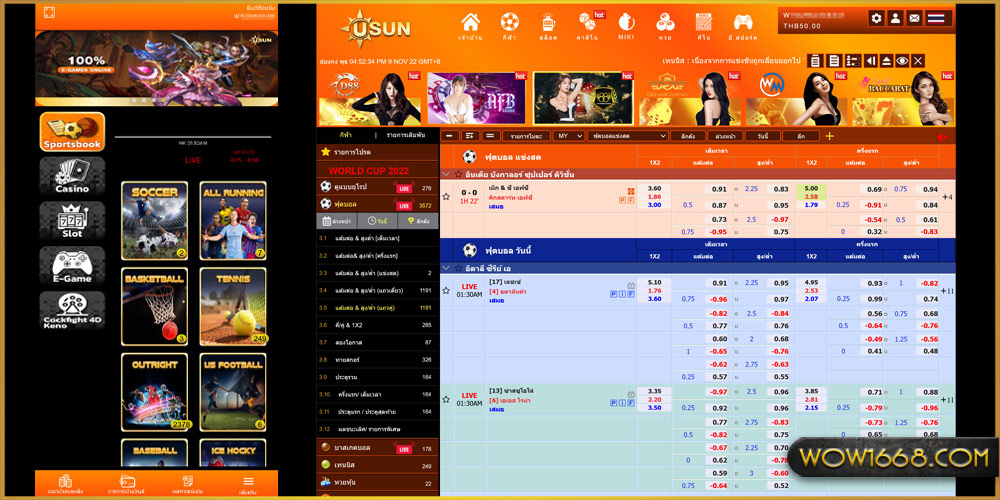The height and width of the screenshot is (500, 1000).
Task: Open the MY odds type dropdown
Action: (x=569, y=136)
